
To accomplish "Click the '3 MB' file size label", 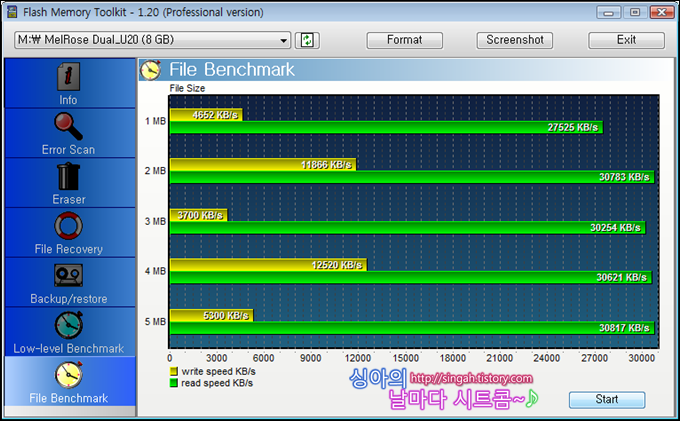I will coord(155,221).
